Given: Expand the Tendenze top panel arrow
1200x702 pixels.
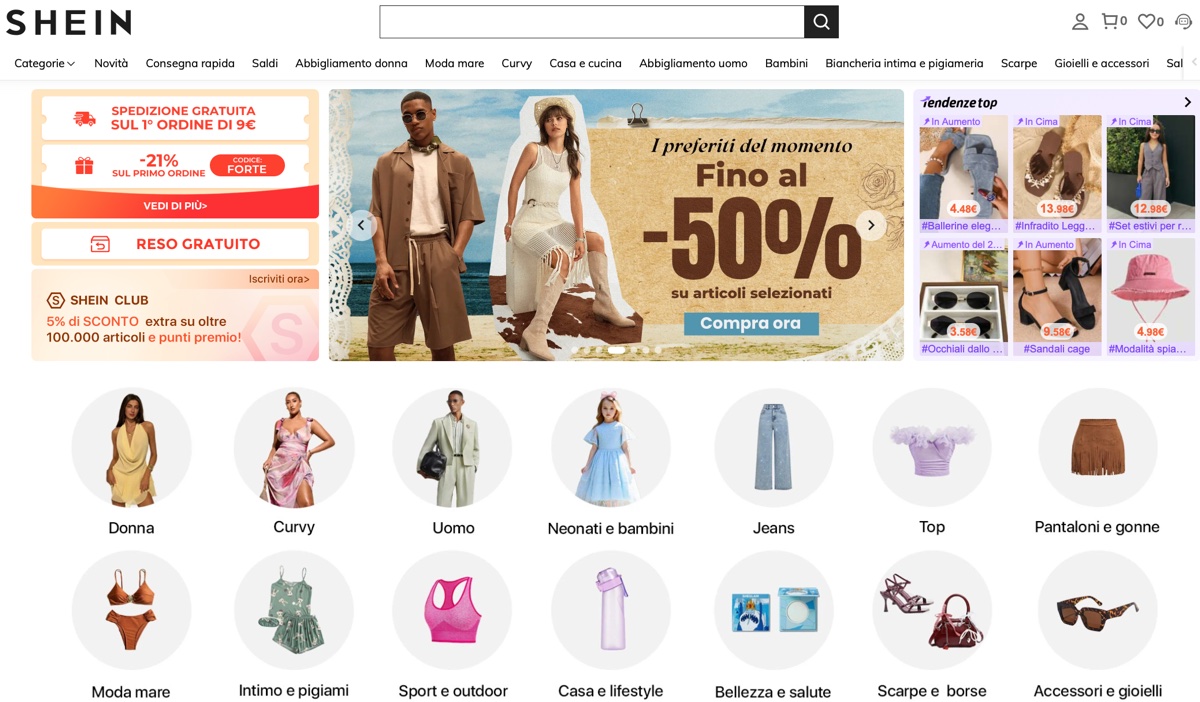Looking at the screenshot, I should click(x=1188, y=101).
